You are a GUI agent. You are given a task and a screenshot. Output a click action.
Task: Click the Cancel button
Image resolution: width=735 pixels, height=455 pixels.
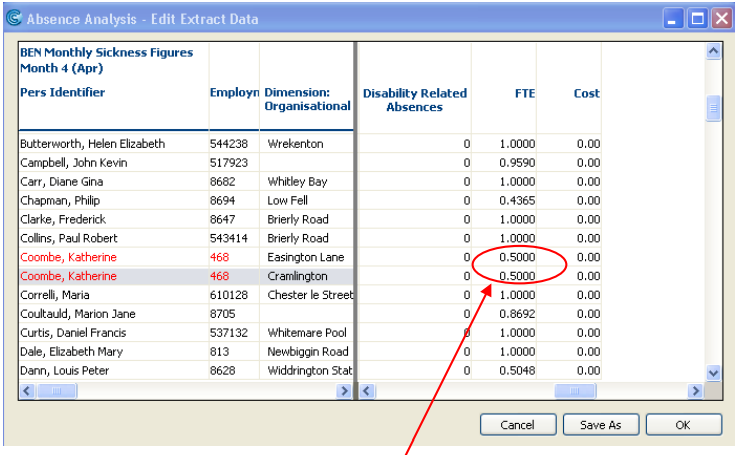coord(518,425)
